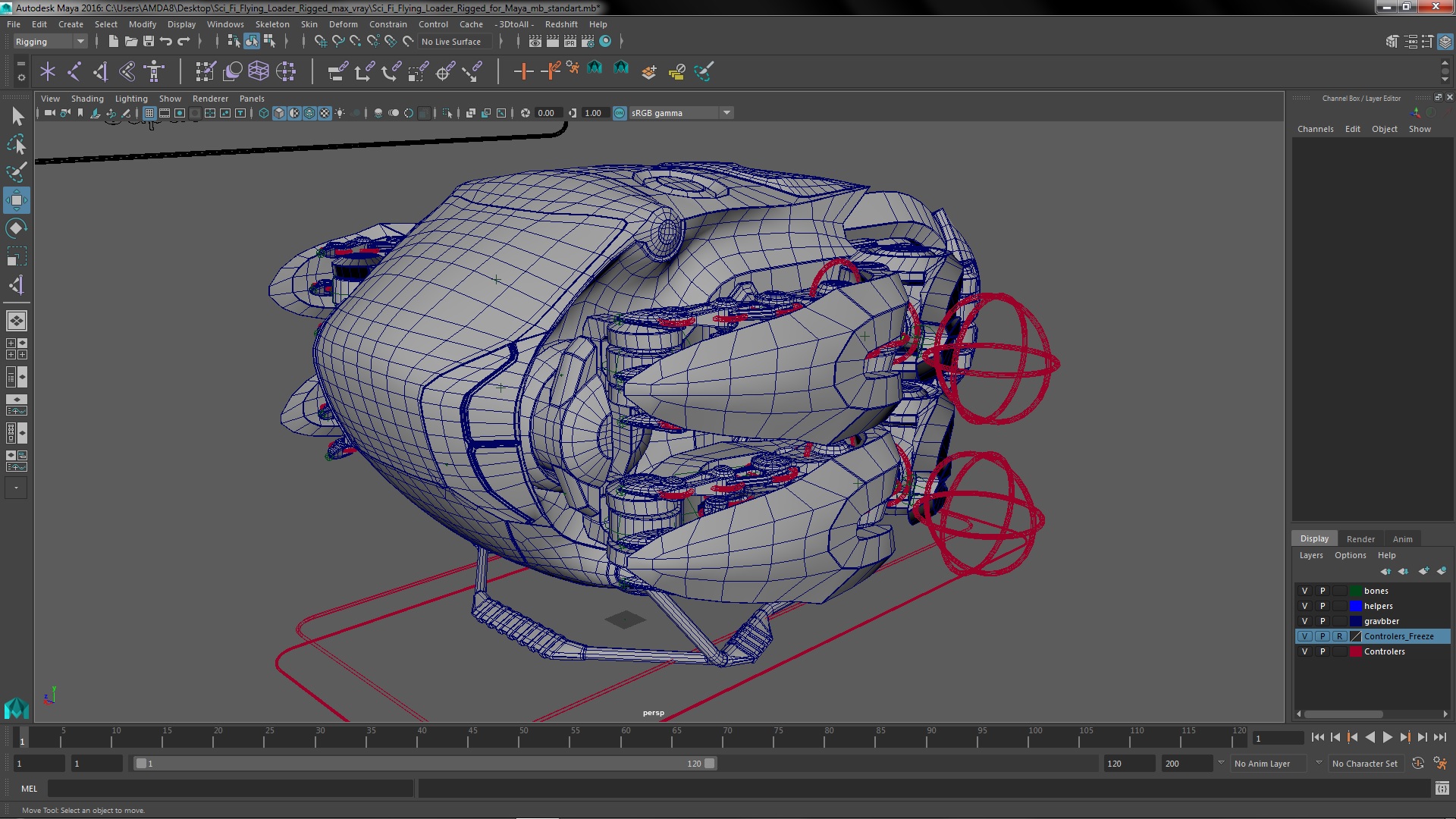Open Script Editor icon at command line
The width and height of the screenshot is (1456, 819).
tap(1442, 789)
